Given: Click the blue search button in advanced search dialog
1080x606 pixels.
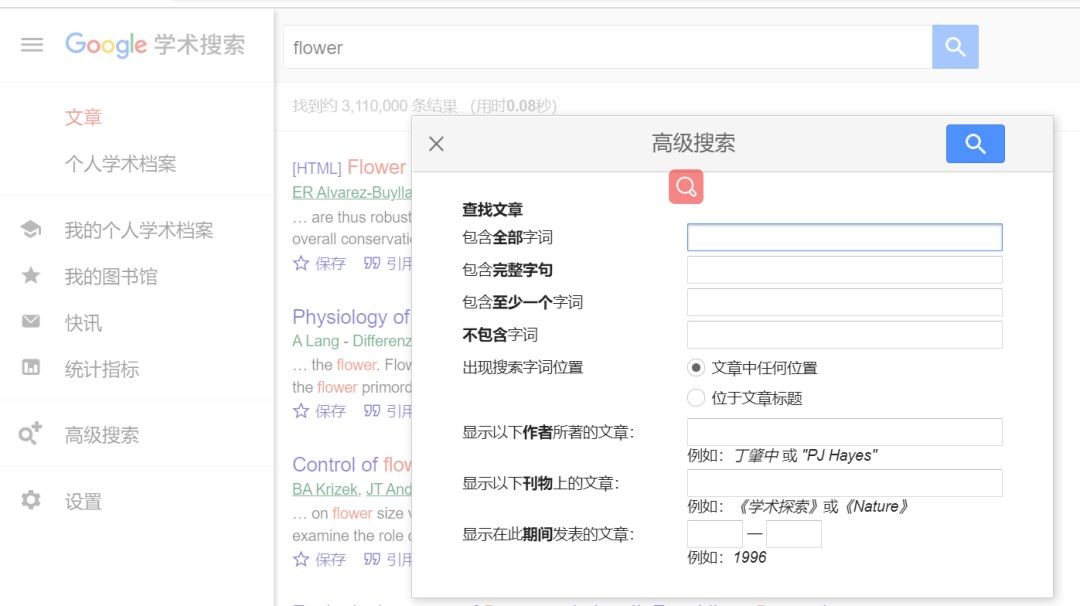Looking at the screenshot, I should click(975, 144).
